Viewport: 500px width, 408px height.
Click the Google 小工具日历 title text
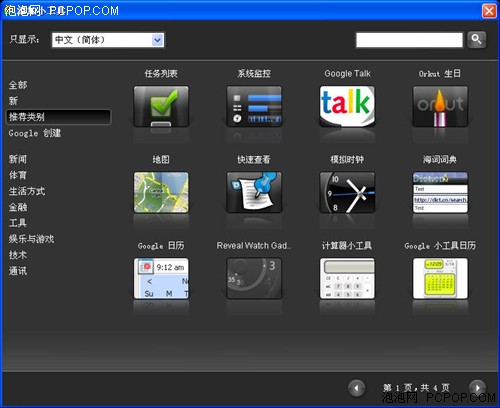click(440, 246)
